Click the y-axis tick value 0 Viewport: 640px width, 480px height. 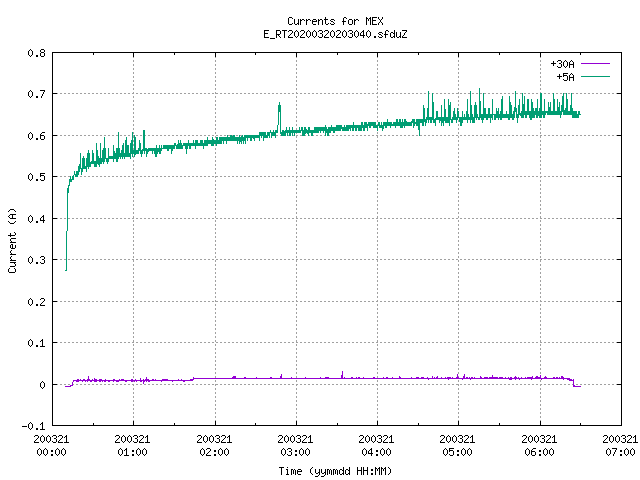42,384
